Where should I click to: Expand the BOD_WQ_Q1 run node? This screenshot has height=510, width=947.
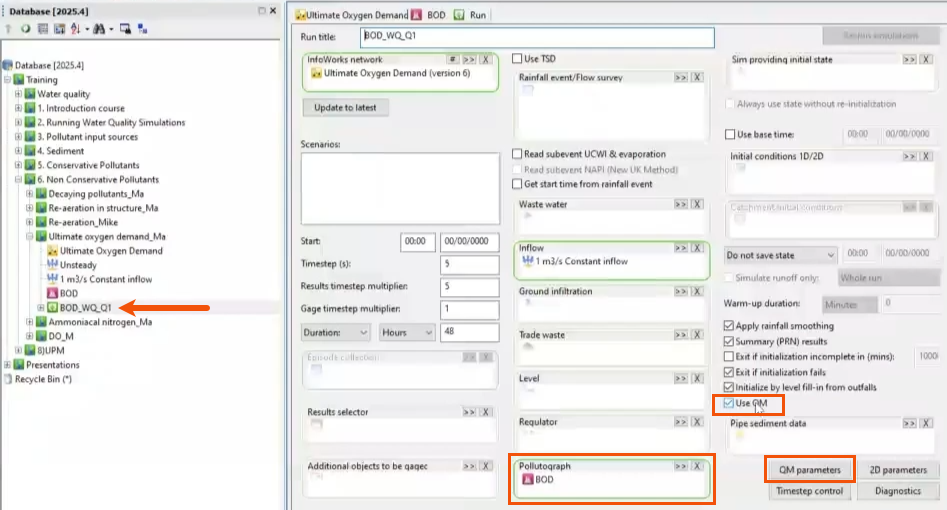(41, 308)
